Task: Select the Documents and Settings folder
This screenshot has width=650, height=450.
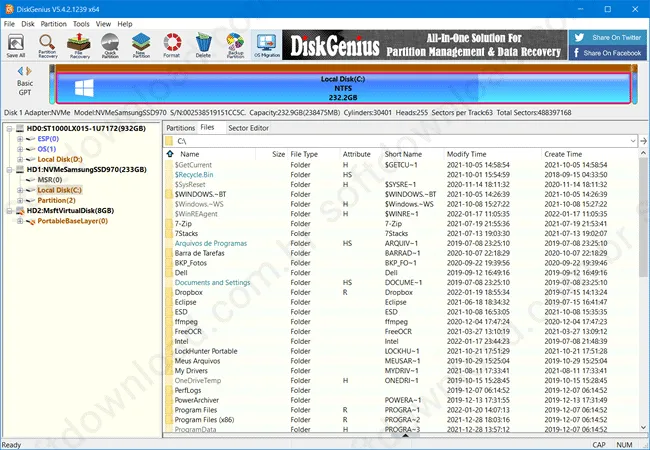Action: pos(401,283)
